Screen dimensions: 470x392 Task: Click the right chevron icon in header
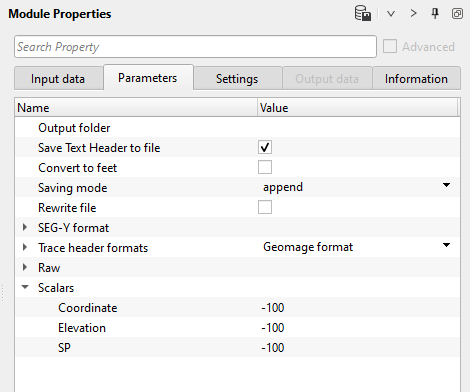(x=413, y=13)
